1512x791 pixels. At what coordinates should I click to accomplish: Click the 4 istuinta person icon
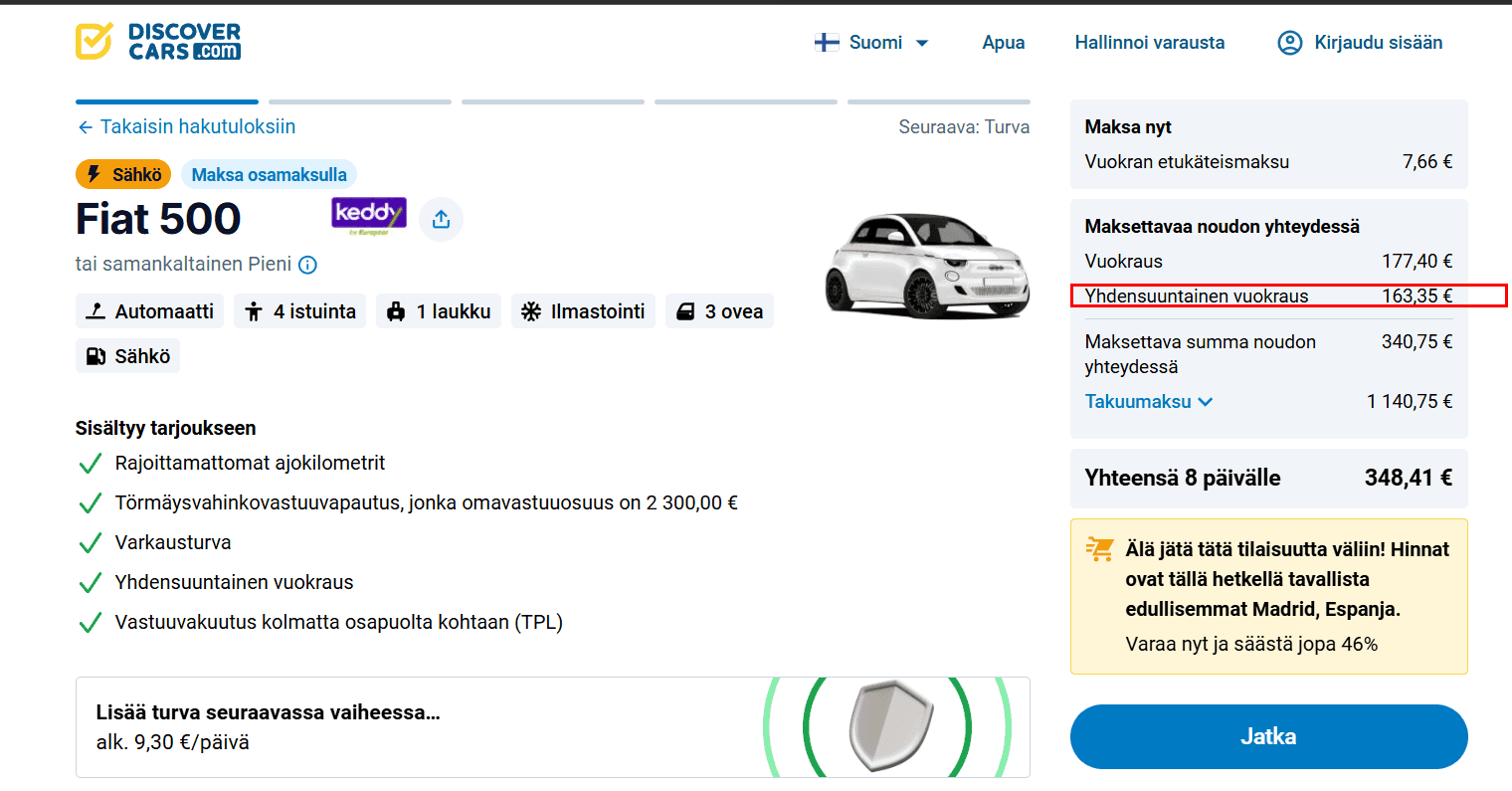pyautogui.click(x=254, y=311)
